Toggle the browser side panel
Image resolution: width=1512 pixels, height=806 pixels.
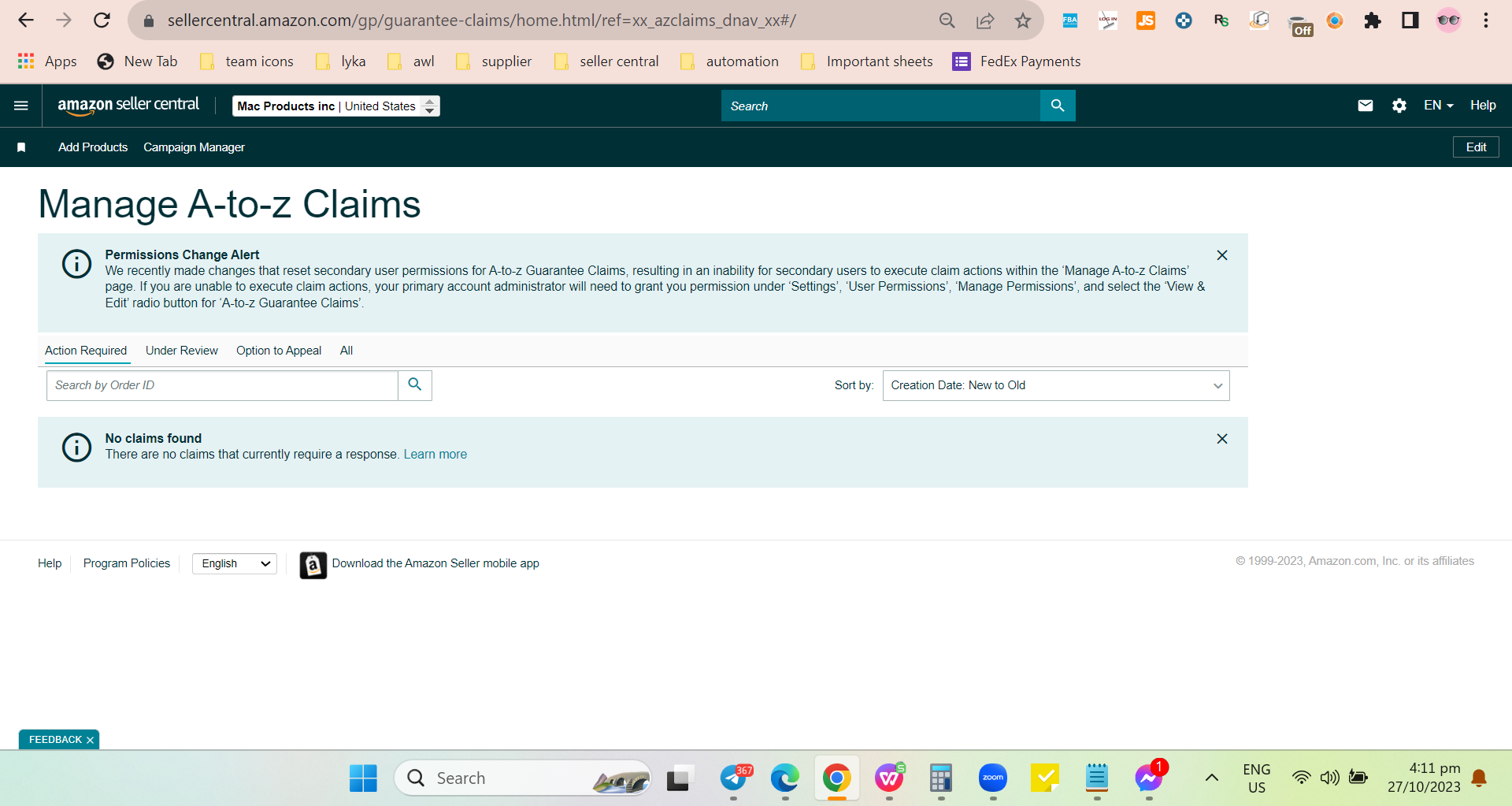tap(1410, 20)
